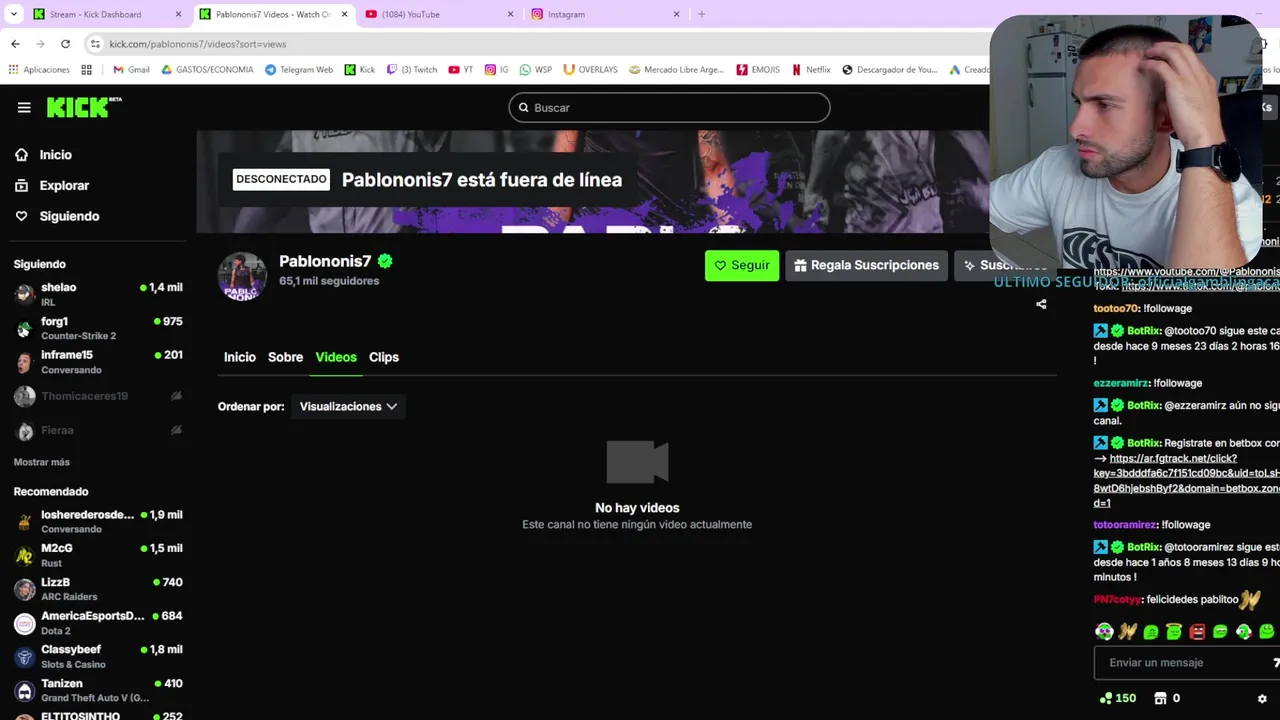Screen dimensions: 1280x720
Task: Reload the page with the refresh icon
Action: coord(65,44)
